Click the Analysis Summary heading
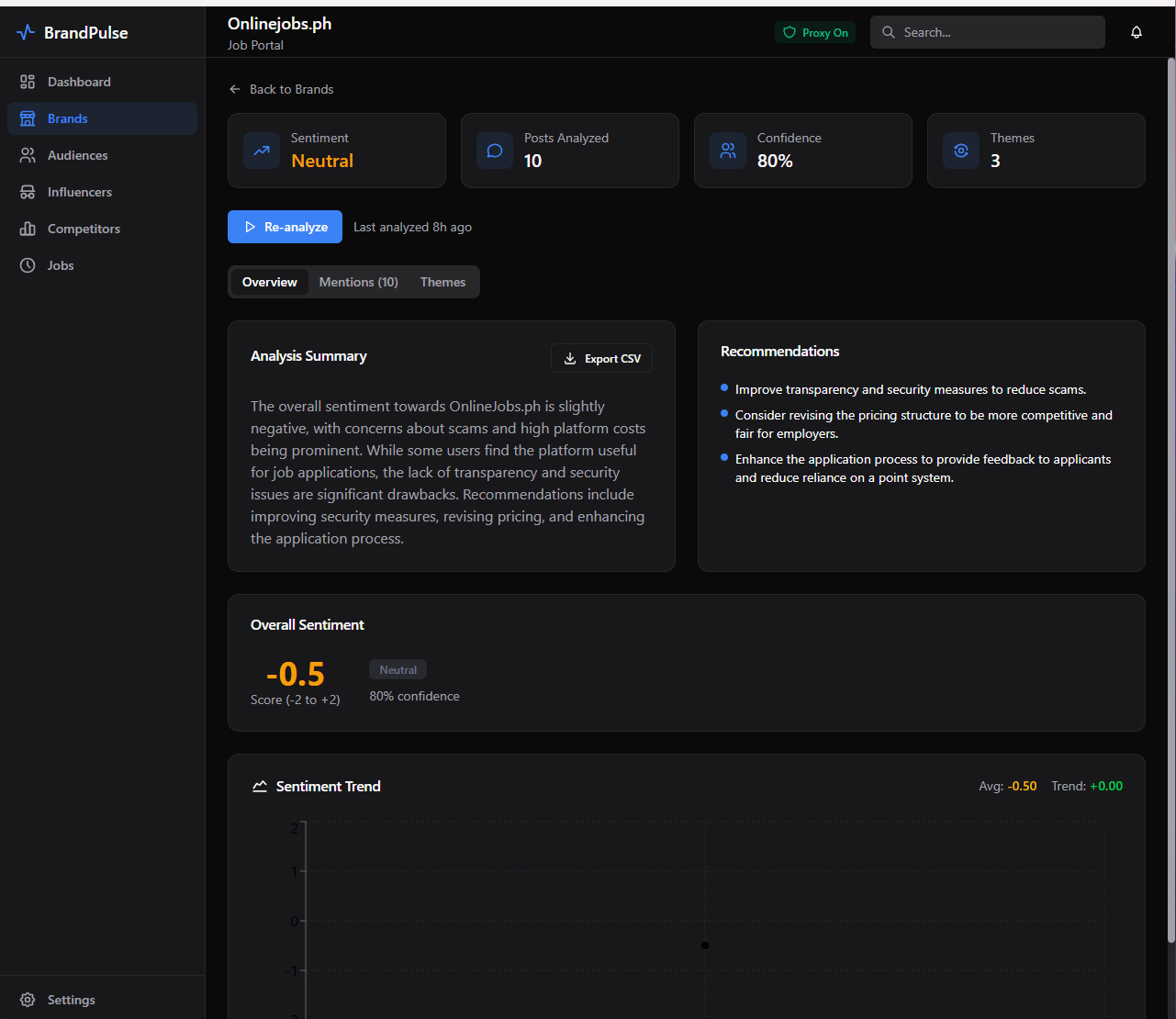 [x=308, y=356]
